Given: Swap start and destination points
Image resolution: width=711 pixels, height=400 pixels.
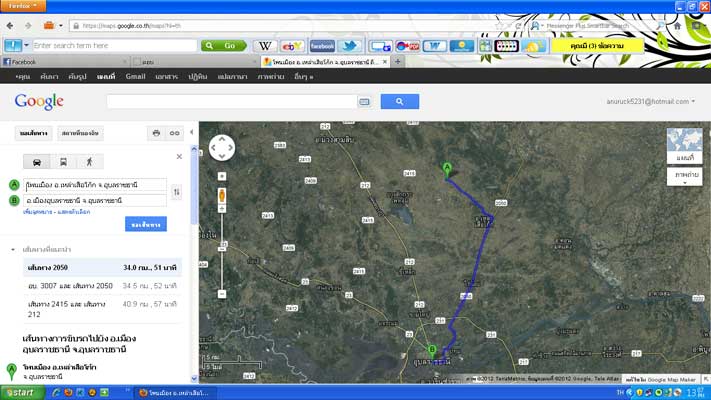Looking at the screenshot, I should pyautogui.click(x=177, y=192).
